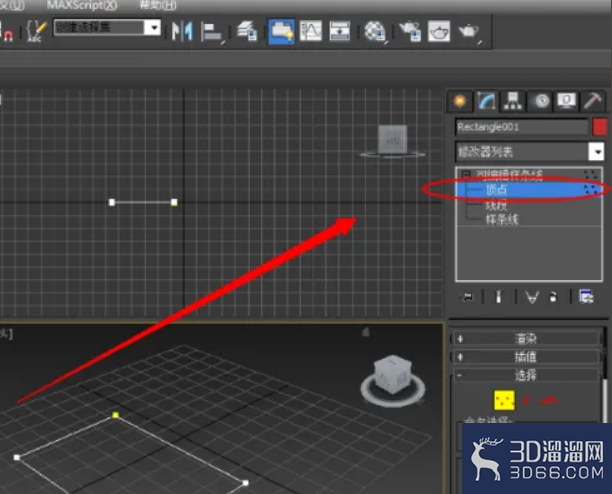Open the 帮助(H) help menu
Screen dimensions: 612x494
click(158, 5)
